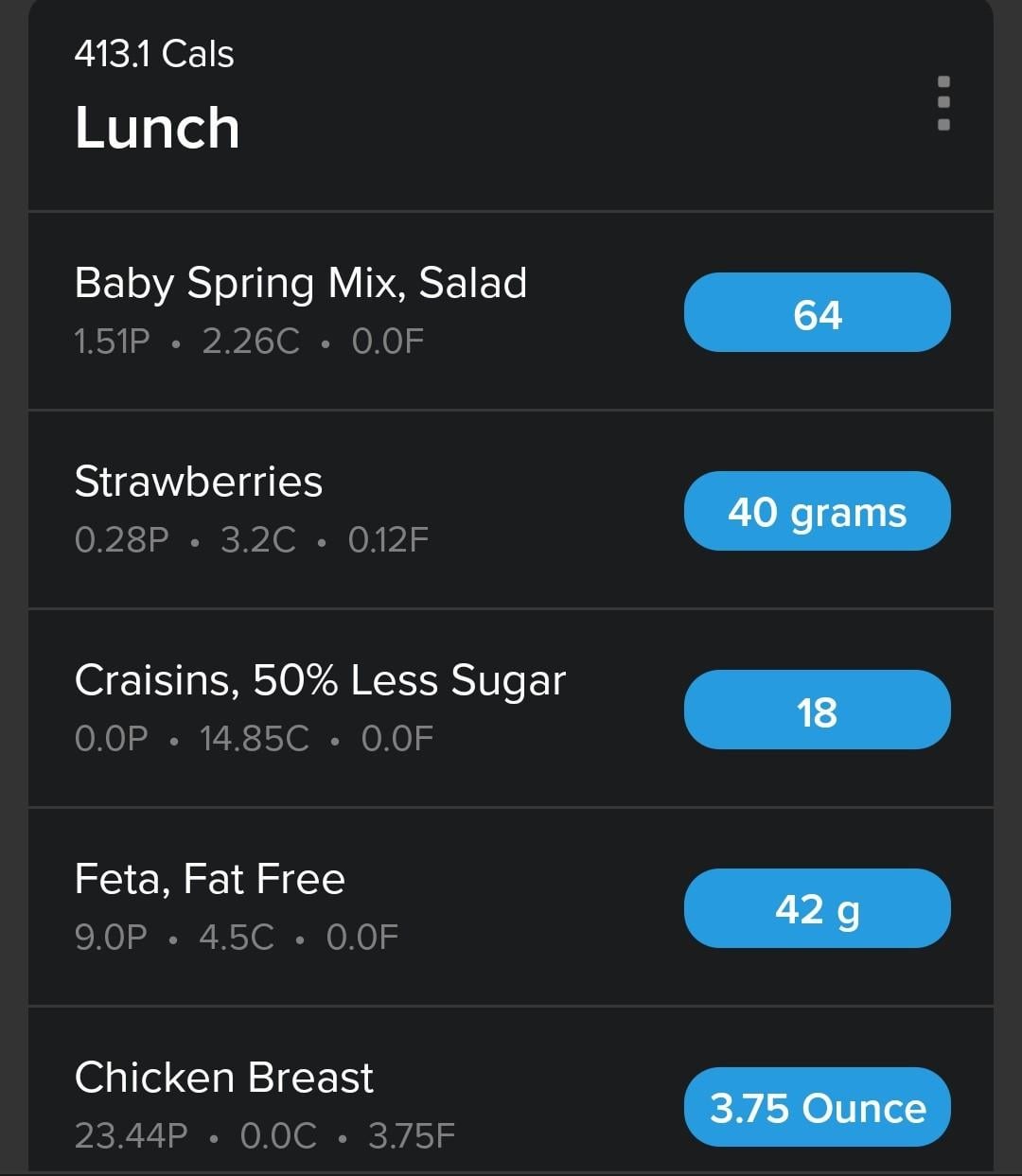The width and height of the screenshot is (1022, 1176).
Task: Tap the 3.2C carbs value under Strawberries
Action: (x=257, y=540)
